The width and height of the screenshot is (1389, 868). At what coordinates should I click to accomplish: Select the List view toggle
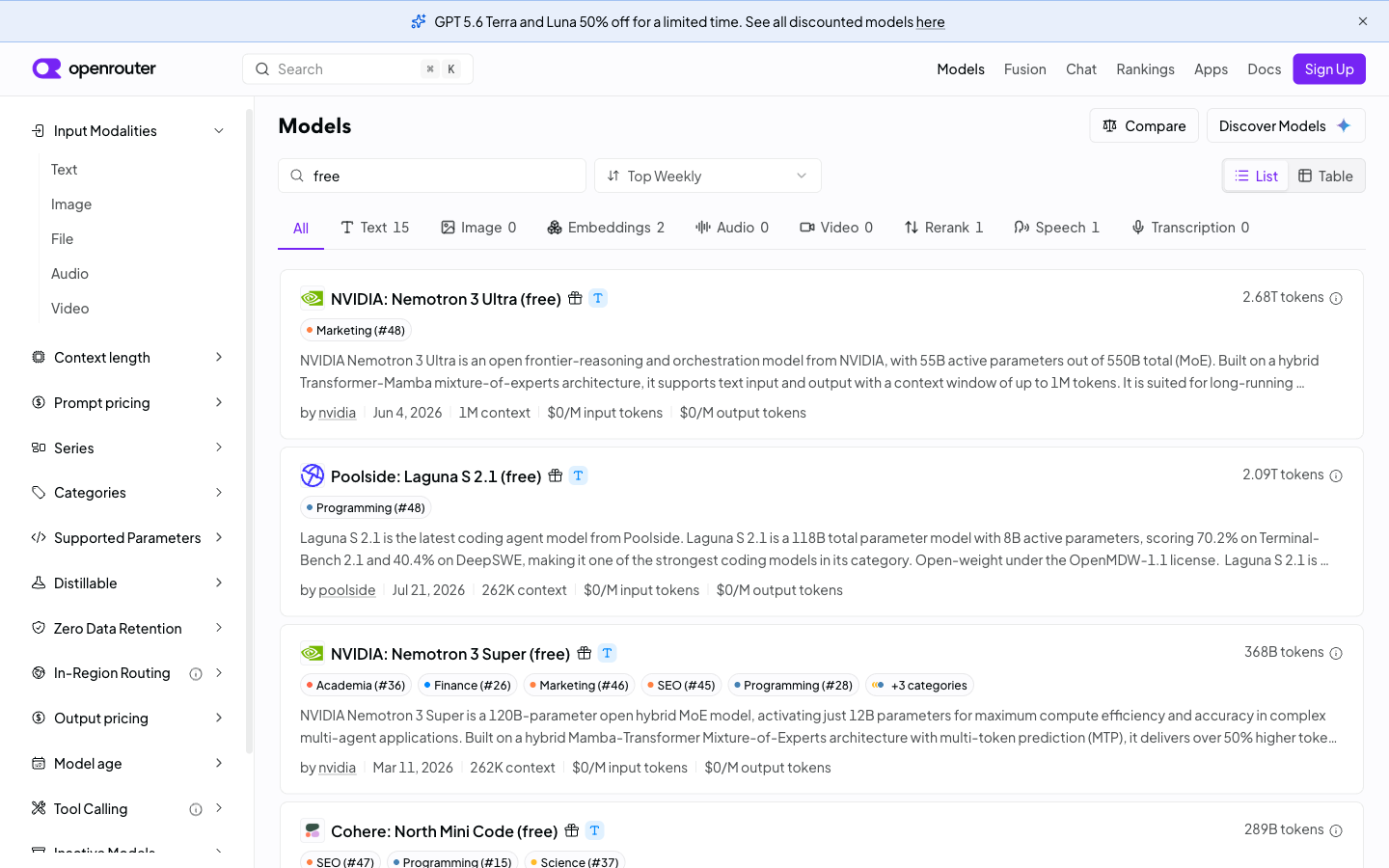(1256, 176)
